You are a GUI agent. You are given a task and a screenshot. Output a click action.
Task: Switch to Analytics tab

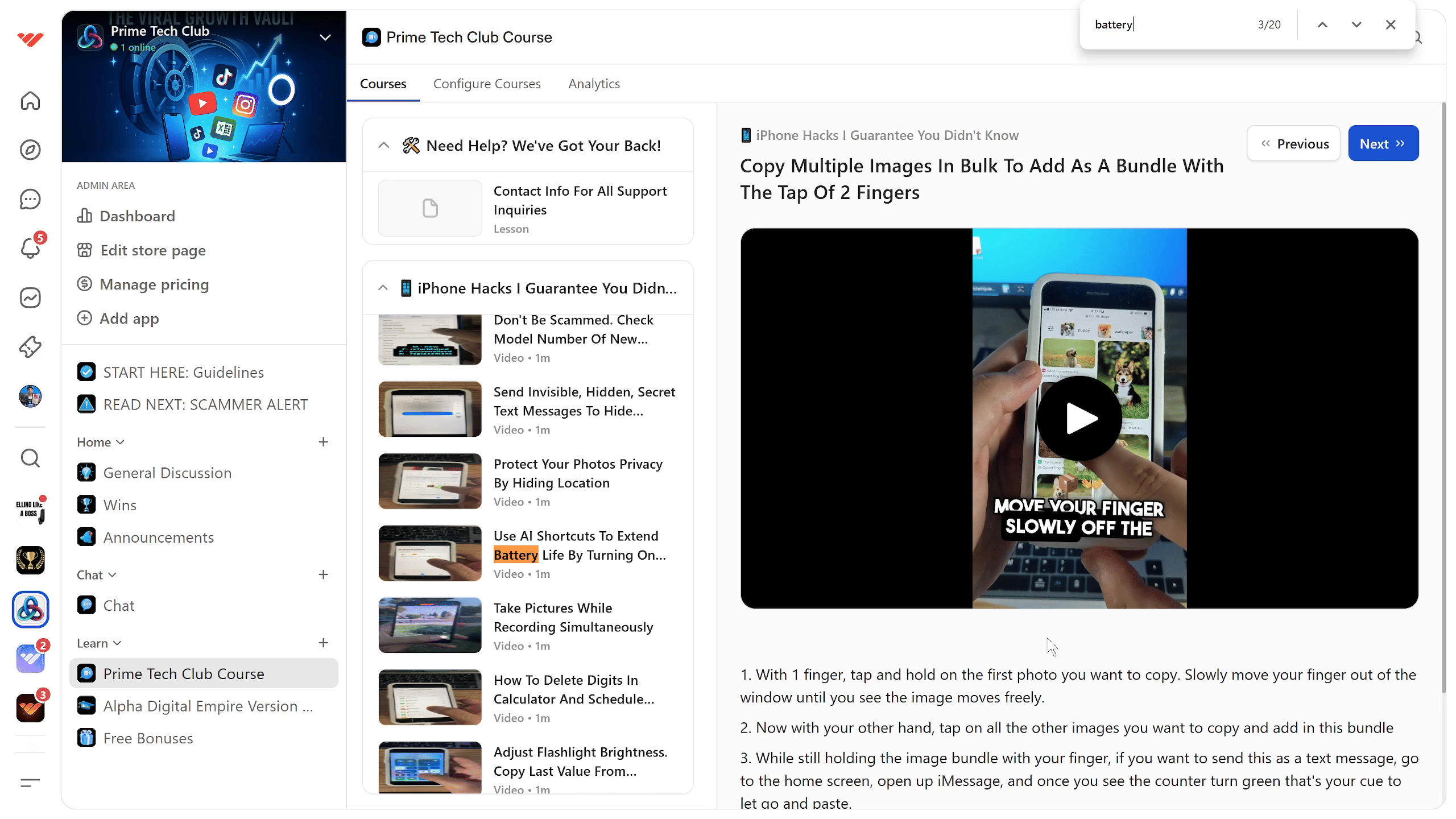[x=594, y=84]
